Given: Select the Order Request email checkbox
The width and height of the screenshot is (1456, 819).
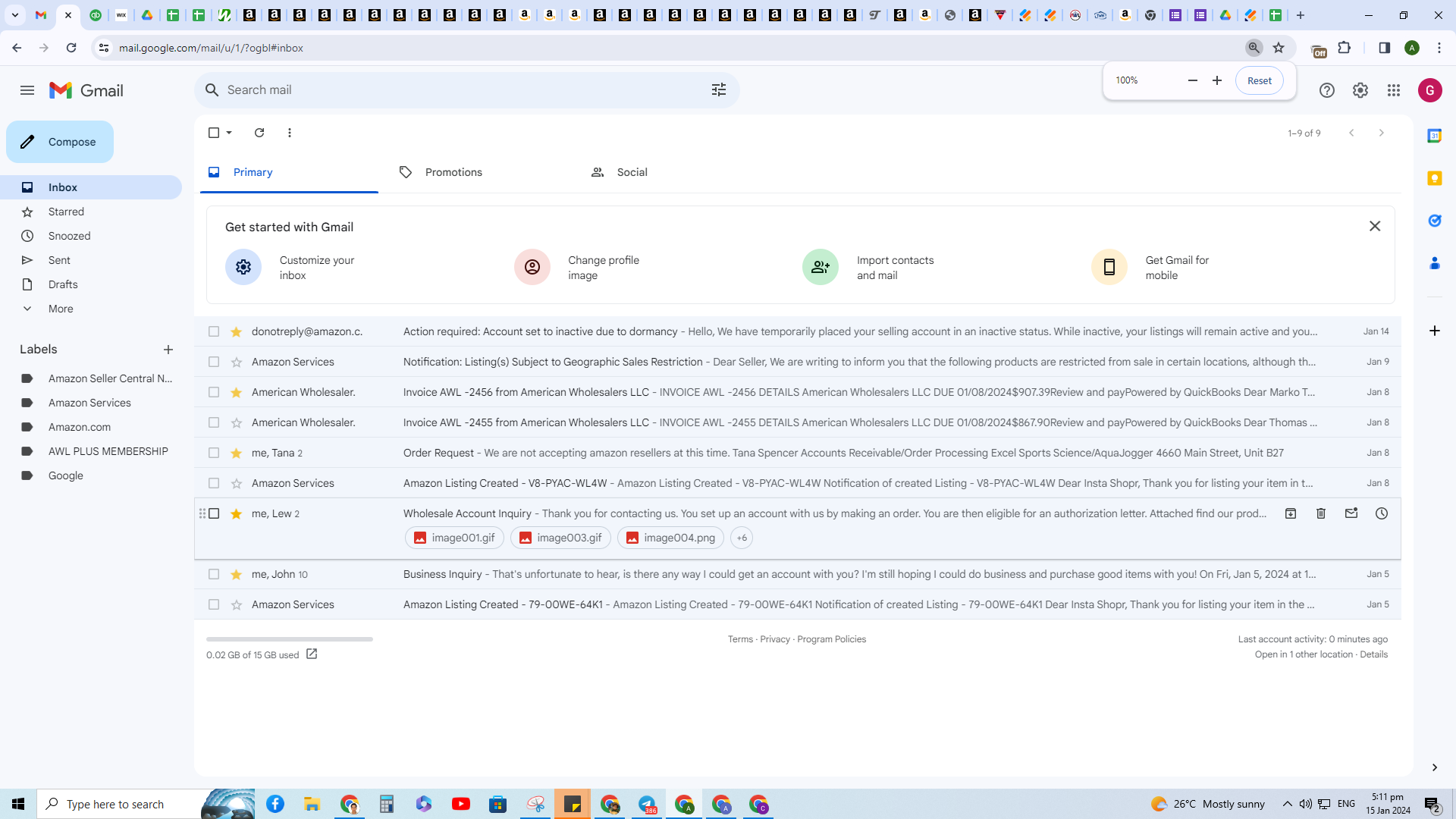Looking at the screenshot, I should [214, 453].
